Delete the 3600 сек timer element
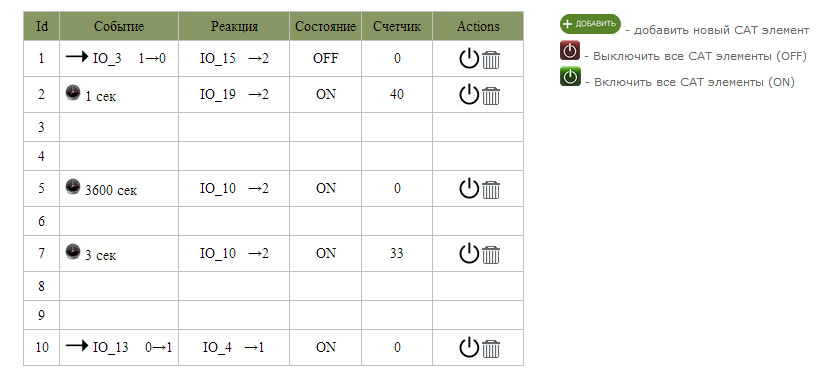The height and width of the screenshot is (375, 825). click(x=491, y=190)
